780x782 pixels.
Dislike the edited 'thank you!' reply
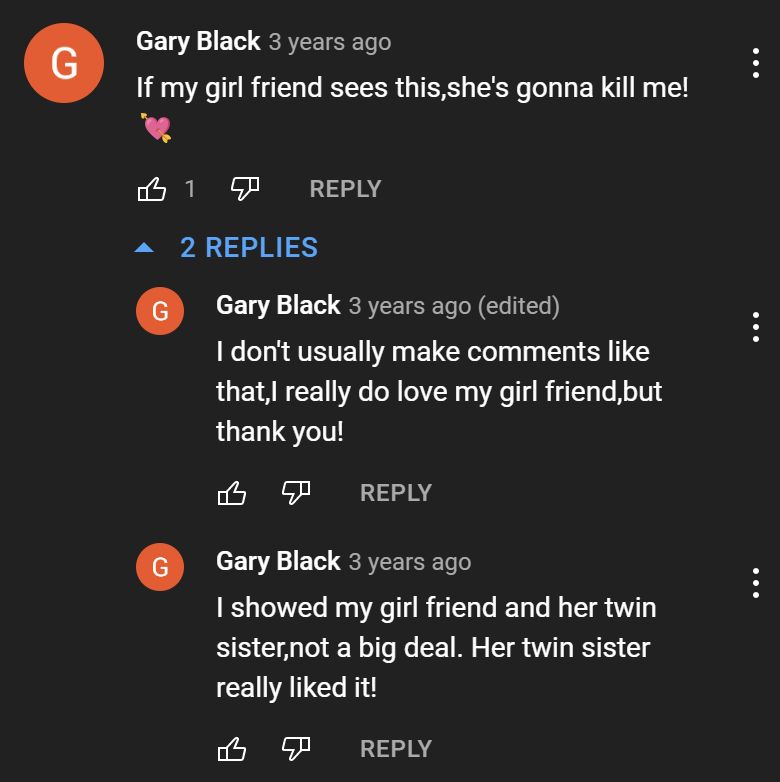pos(296,493)
